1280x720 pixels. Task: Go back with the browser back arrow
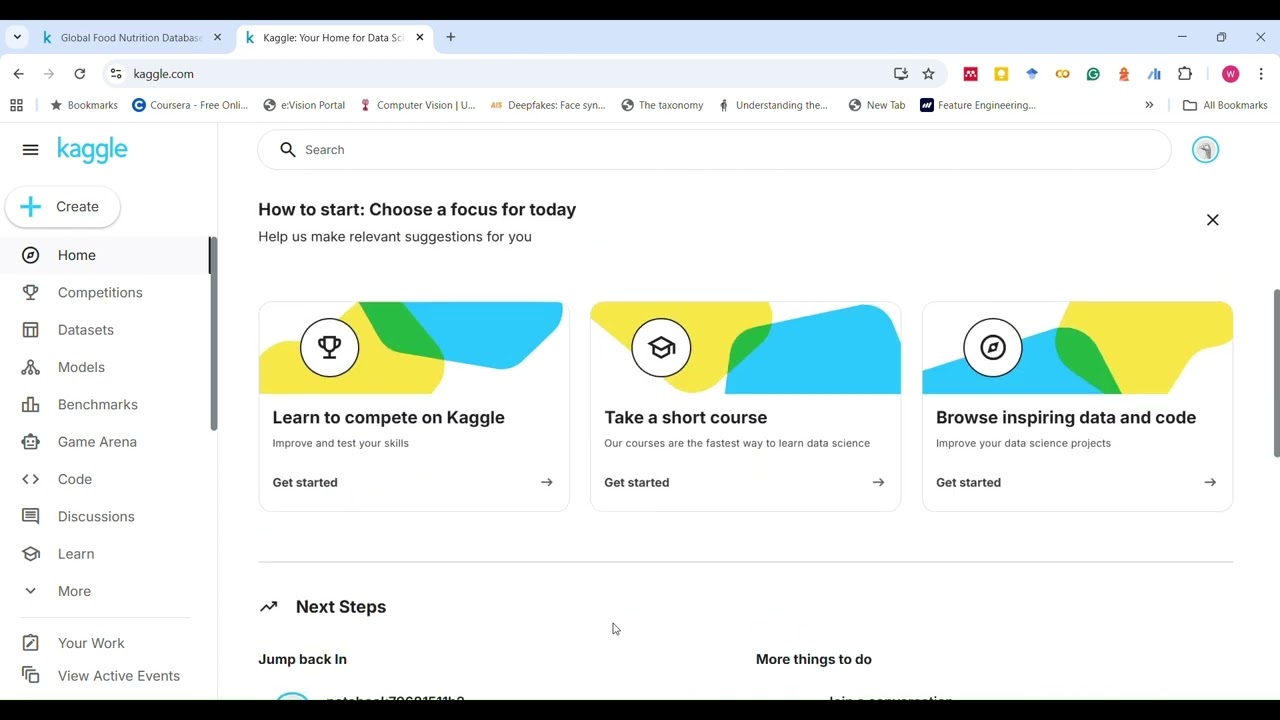(x=18, y=74)
